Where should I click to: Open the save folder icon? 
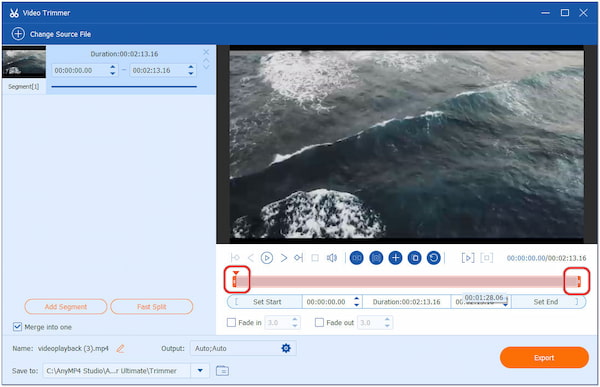[222, 371]
